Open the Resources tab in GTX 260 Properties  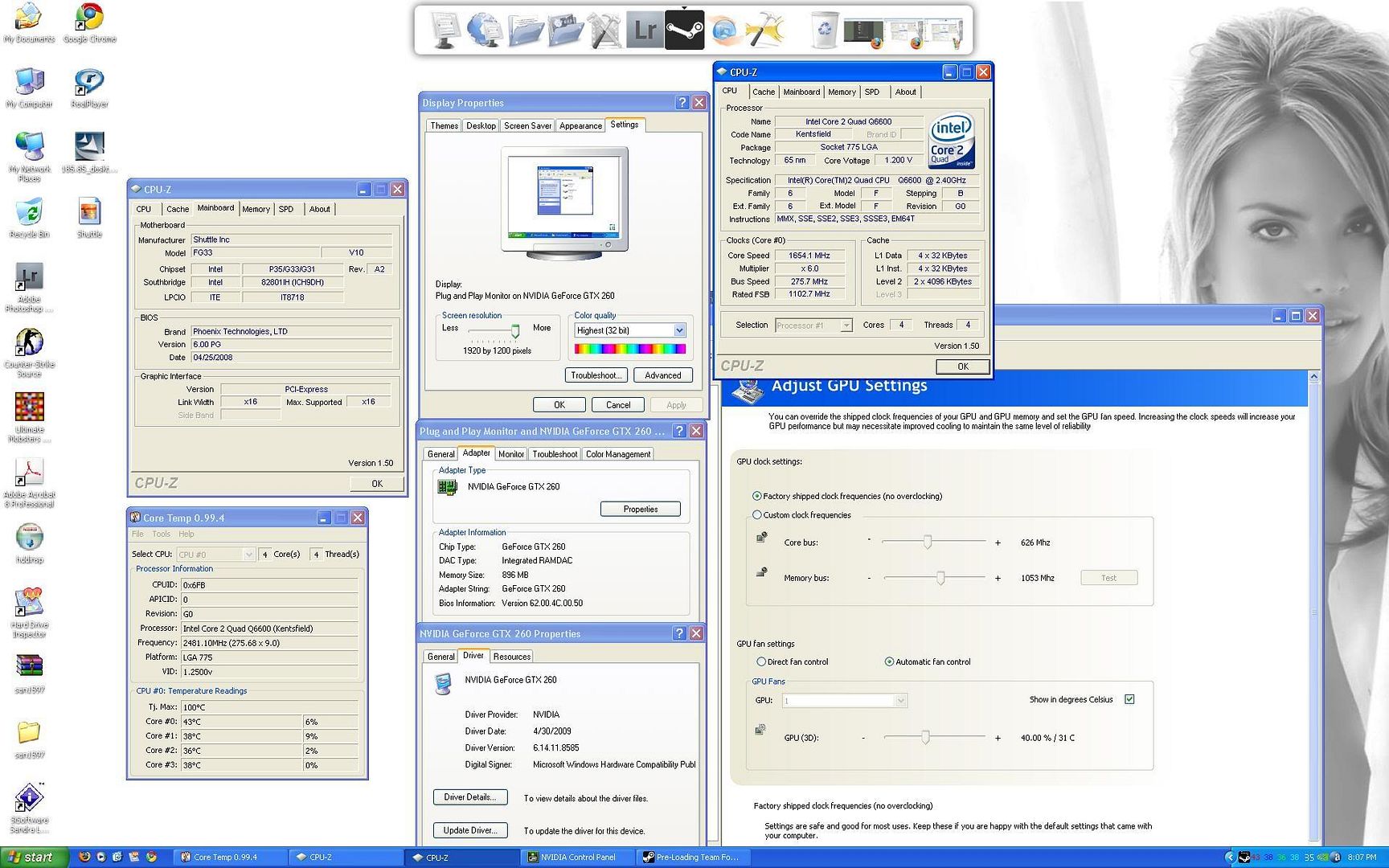click(x=511, y=657)
